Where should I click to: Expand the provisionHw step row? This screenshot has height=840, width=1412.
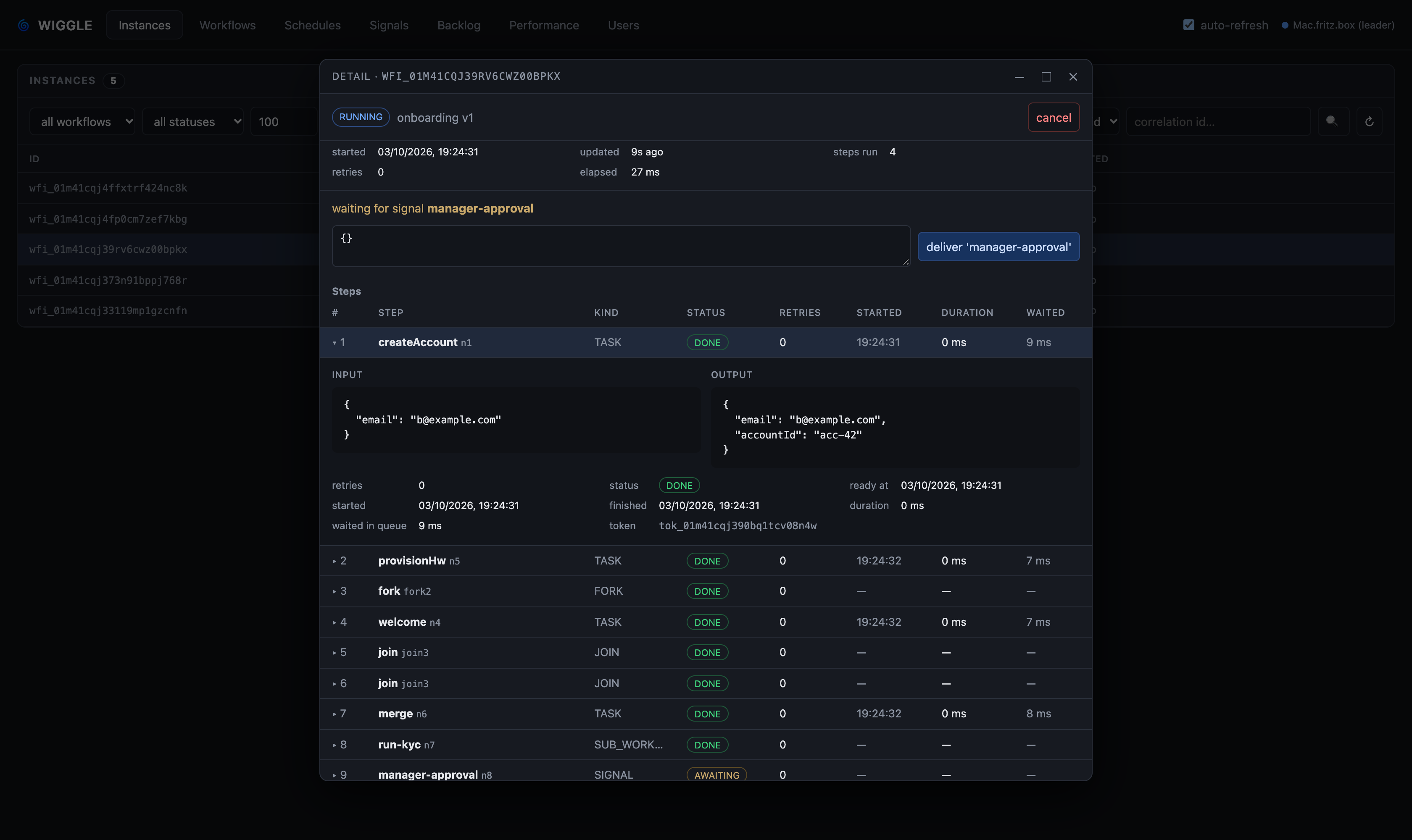706,561
